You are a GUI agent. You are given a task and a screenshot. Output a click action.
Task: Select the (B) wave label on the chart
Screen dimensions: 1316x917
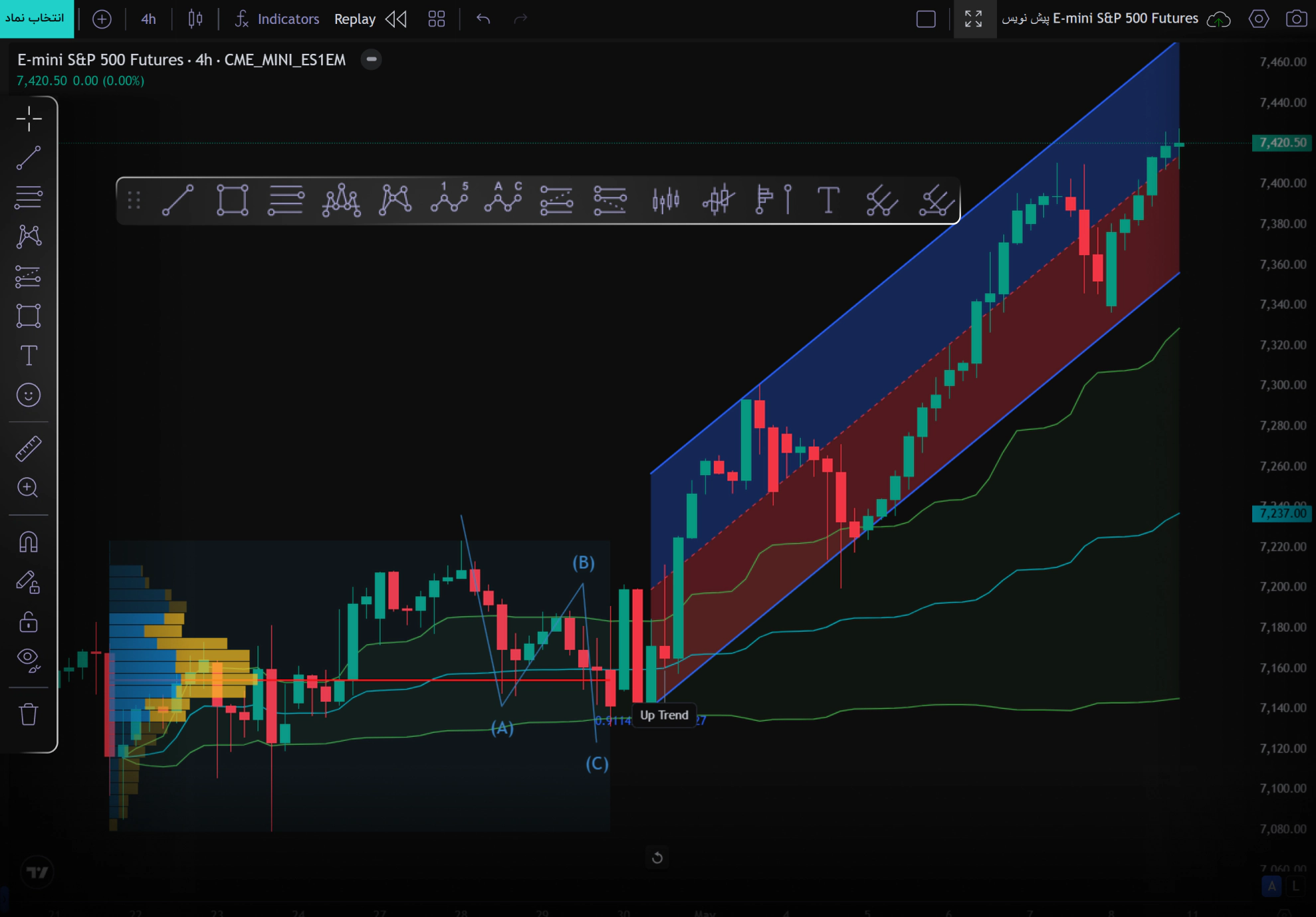(584, 563)
